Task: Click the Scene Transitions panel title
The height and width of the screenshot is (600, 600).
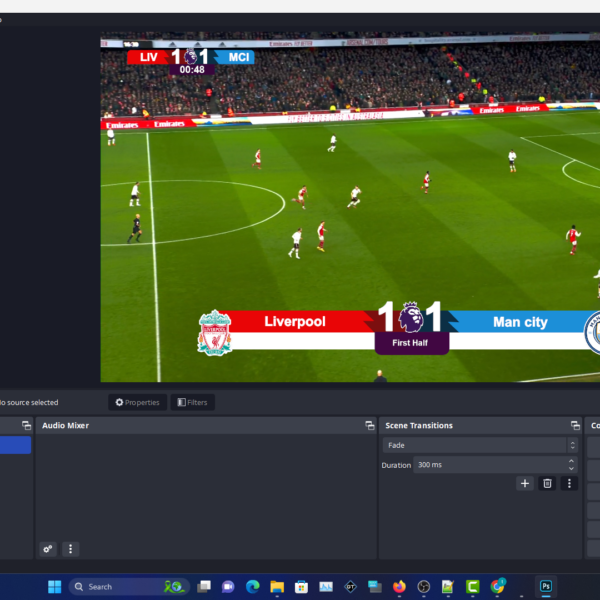Action: pos(419,426)
